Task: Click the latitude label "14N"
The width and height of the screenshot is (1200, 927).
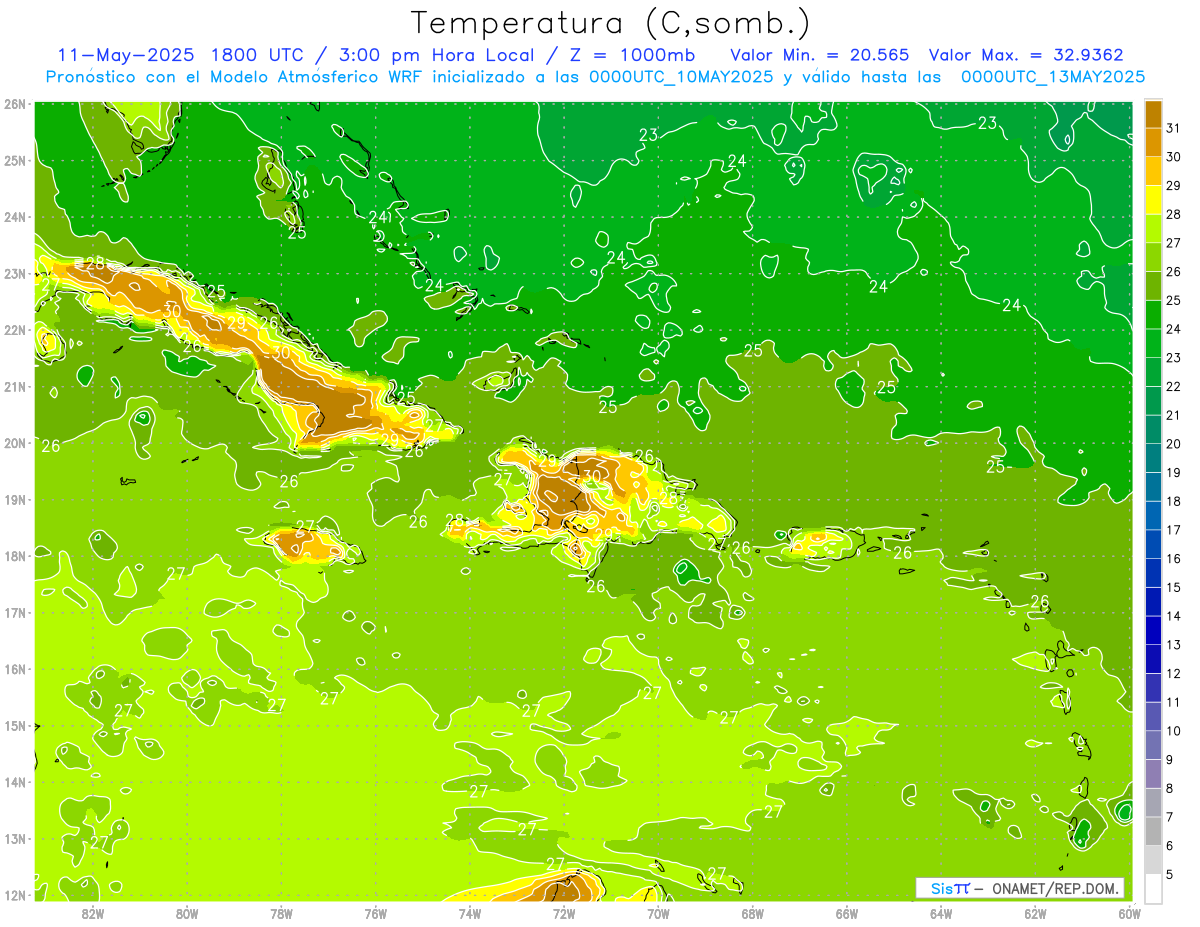Action: point(15,782)
